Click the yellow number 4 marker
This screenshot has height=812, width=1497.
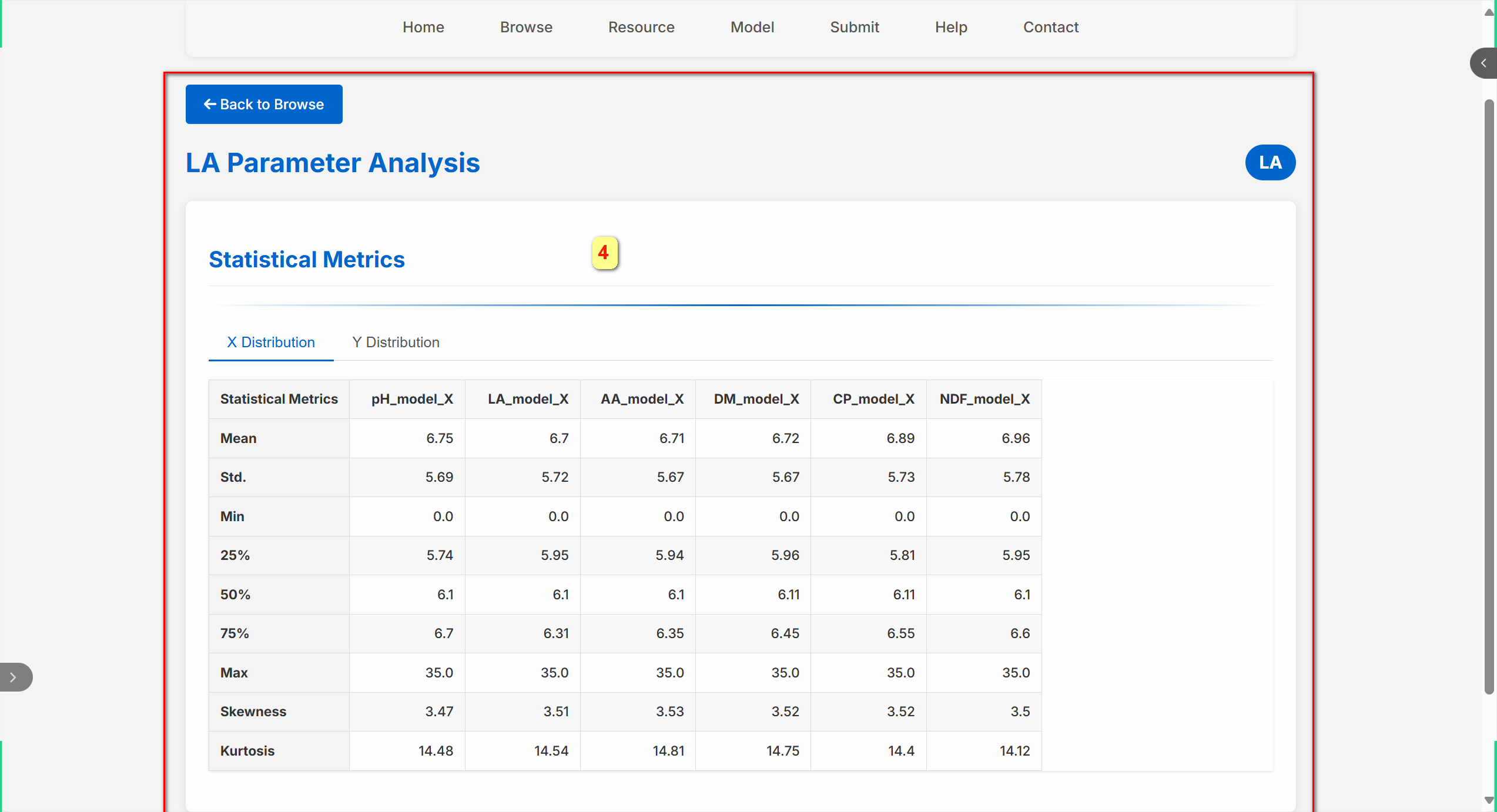pyautogui.click(x=604, y=253)
